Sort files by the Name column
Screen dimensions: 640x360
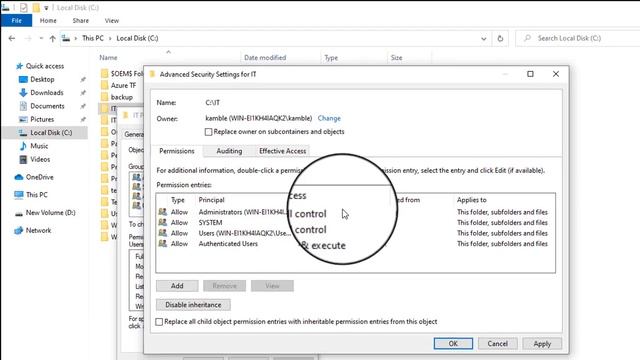(x=109, y=58)
